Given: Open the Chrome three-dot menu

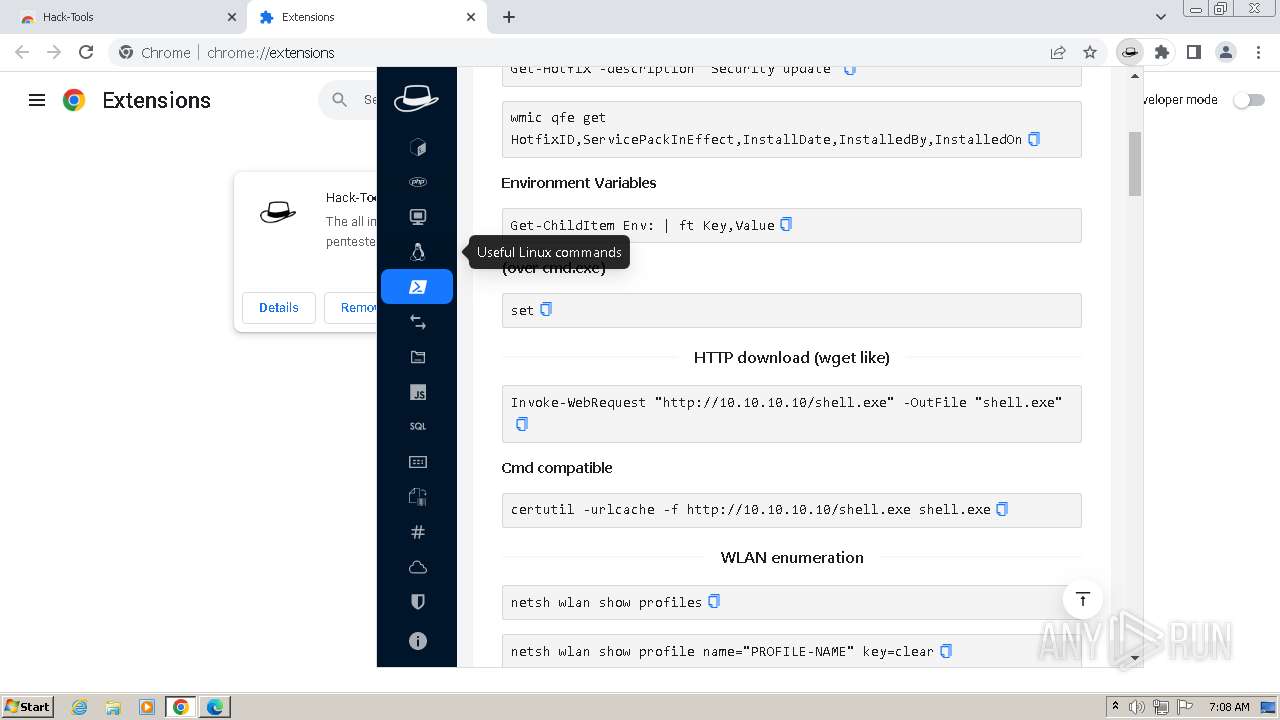Looking at the screenshot, I should click(1257, 52).
